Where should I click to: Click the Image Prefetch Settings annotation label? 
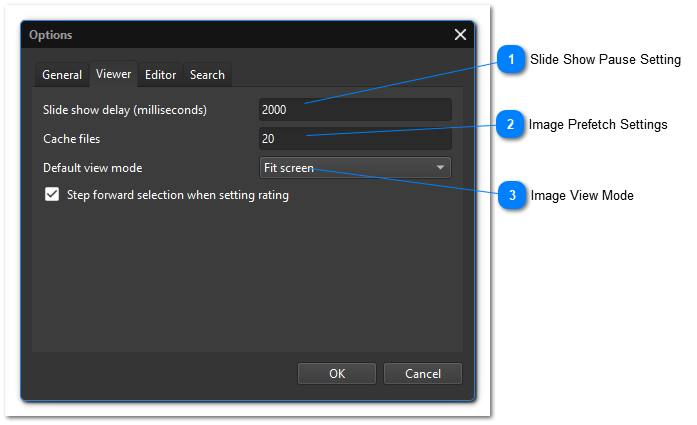click(x=598, y=125)
